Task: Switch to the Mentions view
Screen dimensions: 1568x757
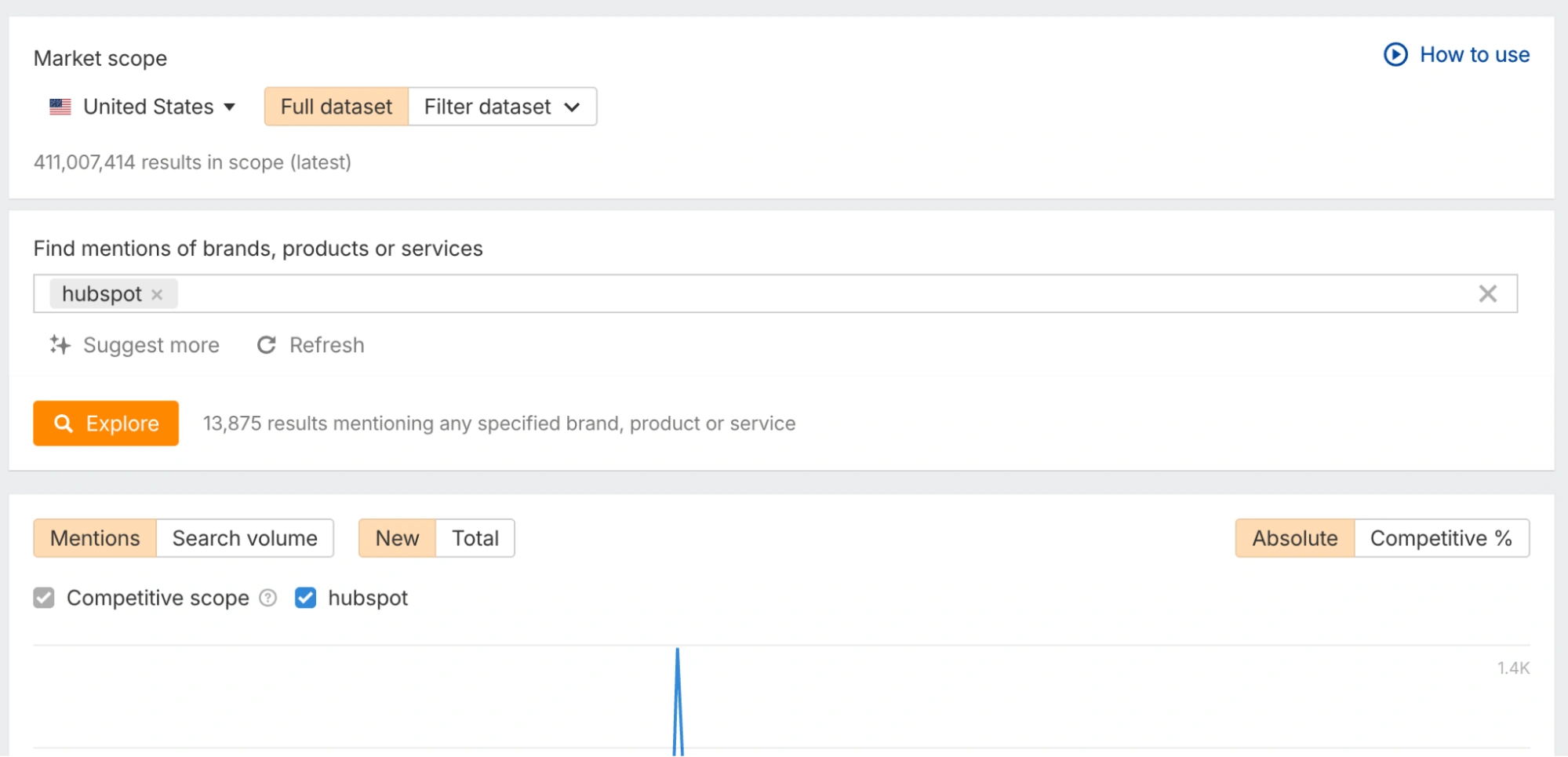Action: 95,538
